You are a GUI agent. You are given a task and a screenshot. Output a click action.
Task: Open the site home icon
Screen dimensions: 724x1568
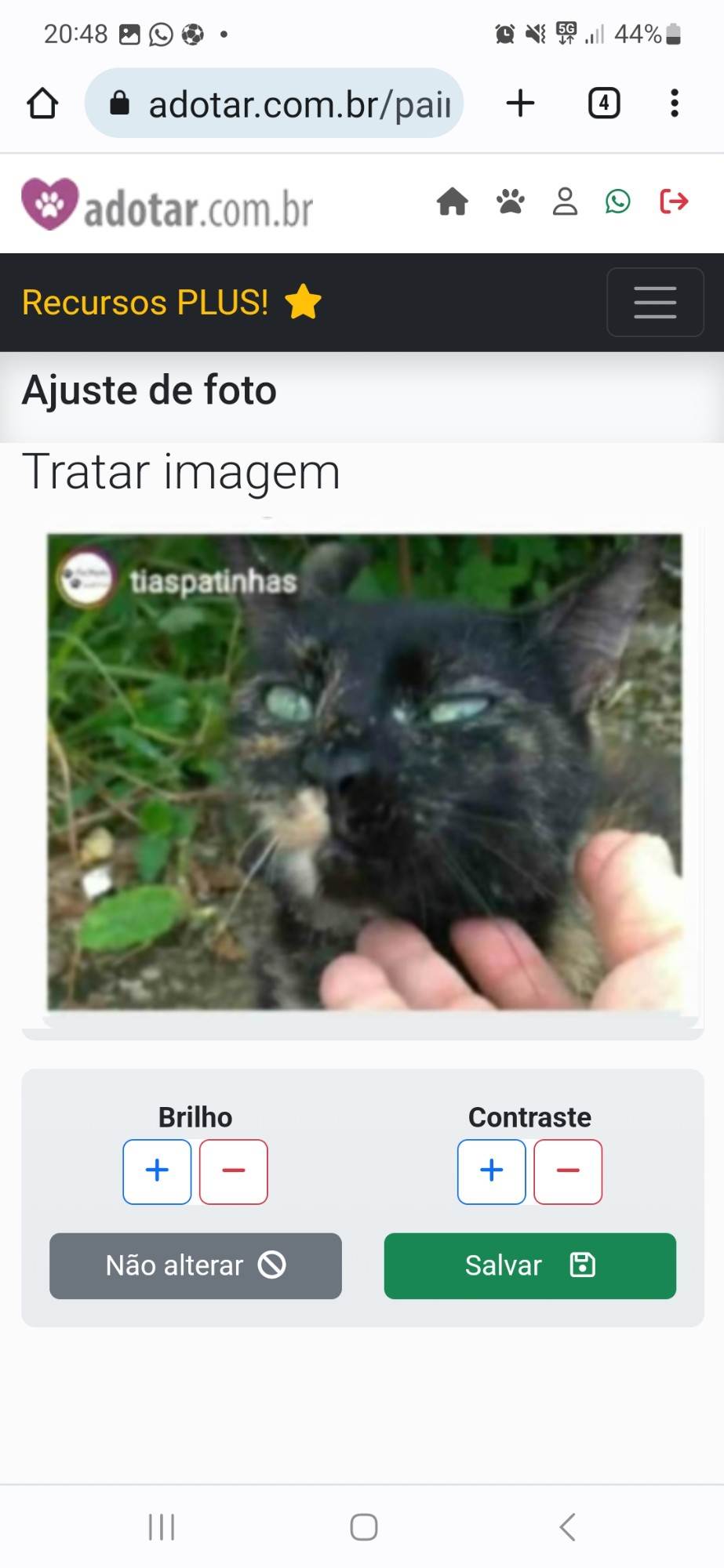click(453, 201)
